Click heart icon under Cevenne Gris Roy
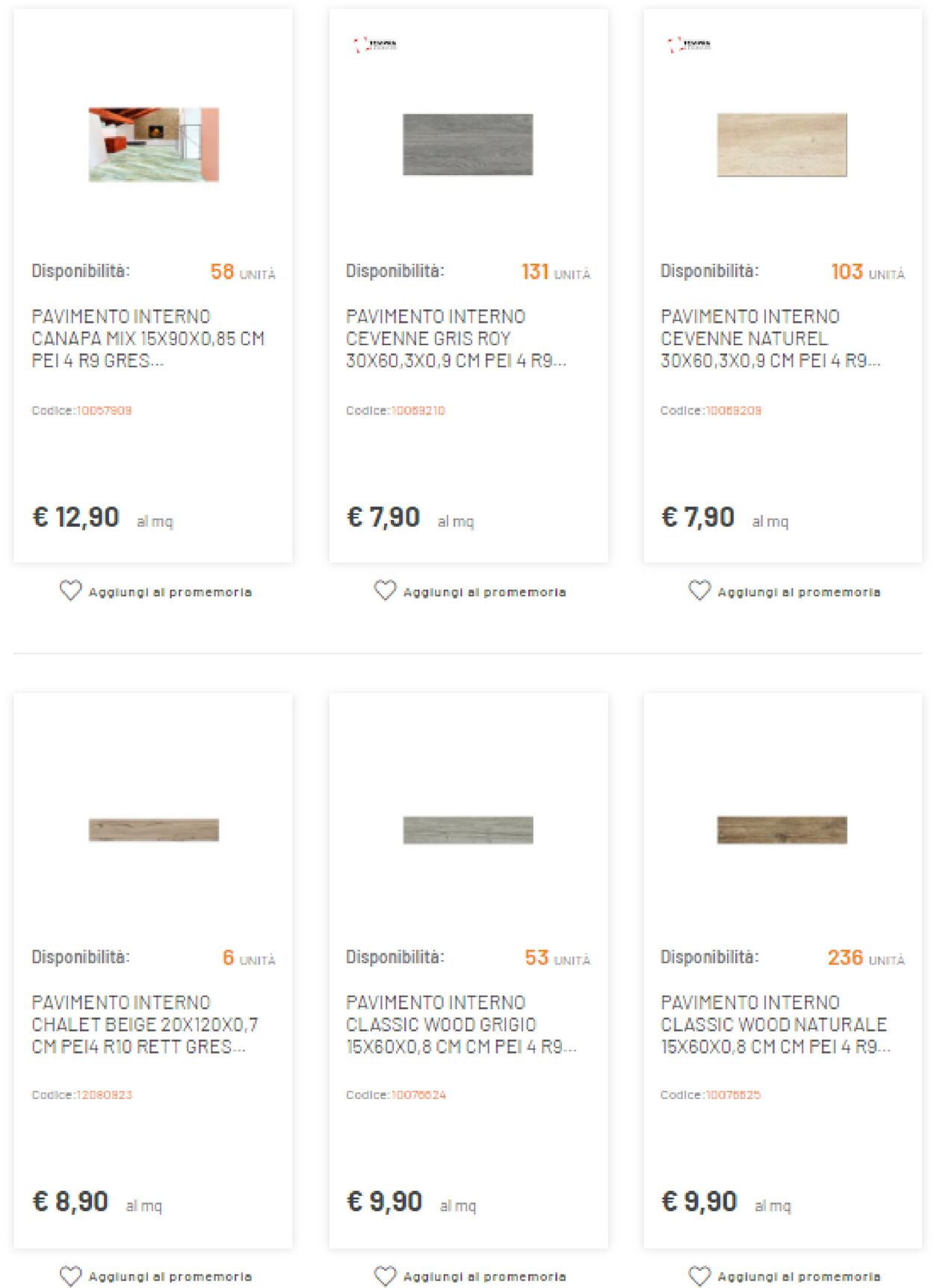The height and width of the screenshot is (1288, 934). 385,591
